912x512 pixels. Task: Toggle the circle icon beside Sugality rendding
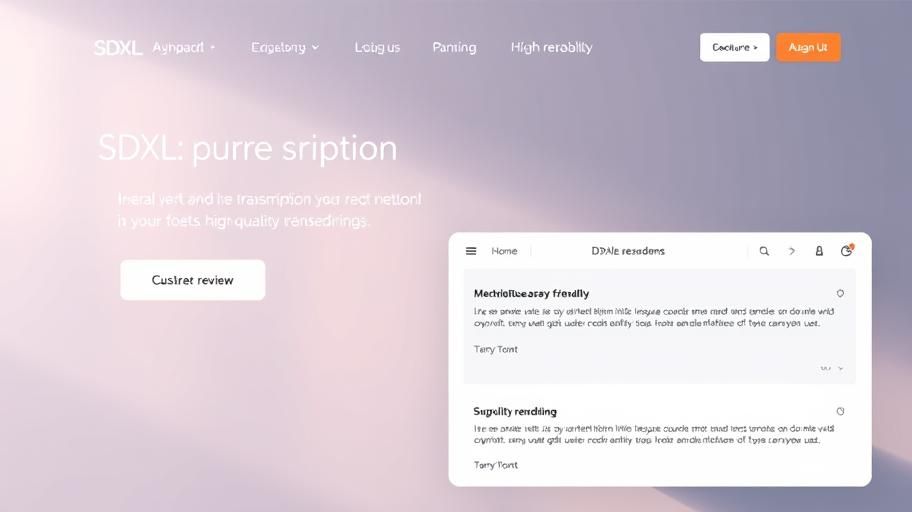coord(840,411)
